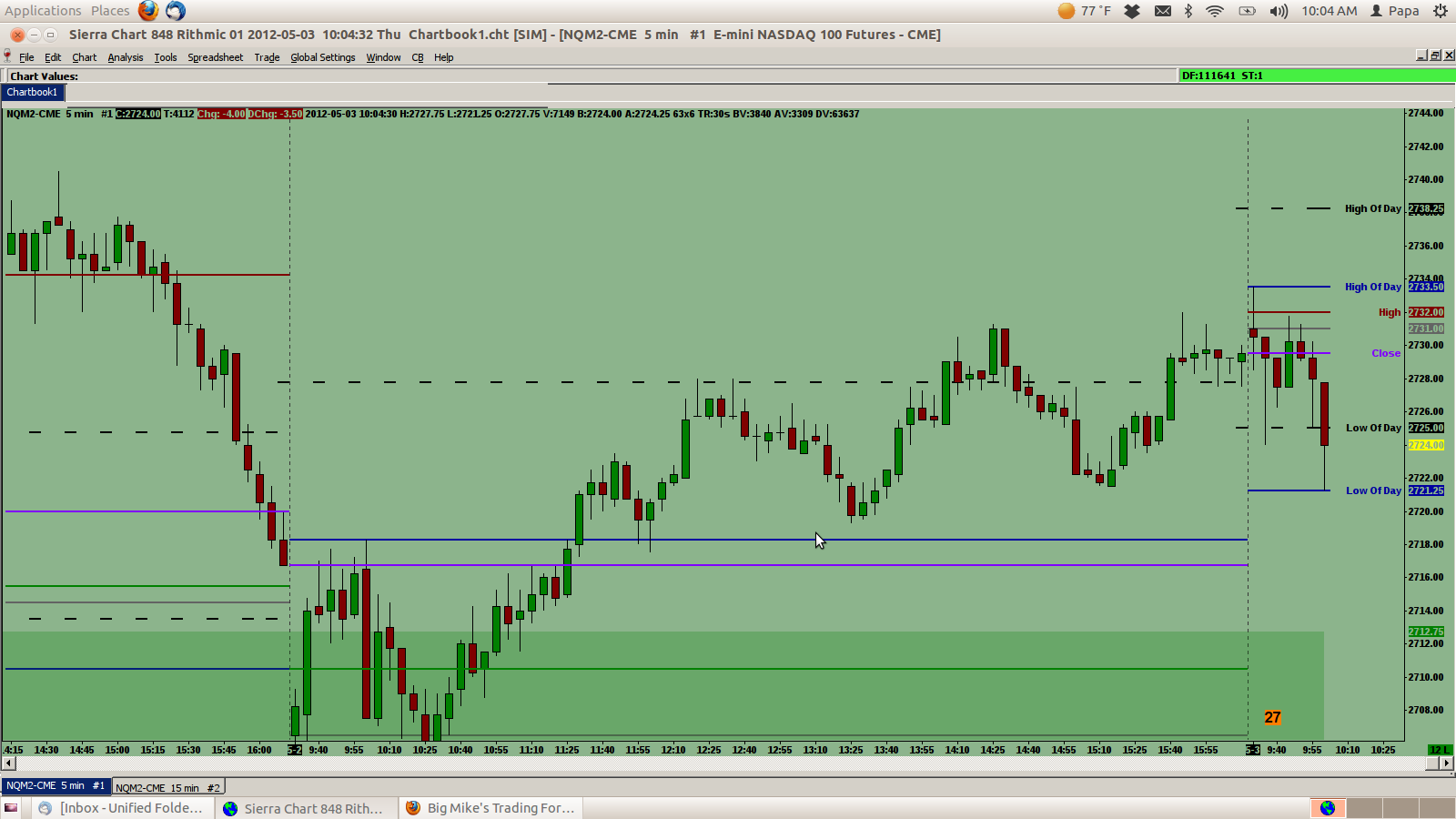Launch Thunderbird from the top panel
Image resolution: width=1456 pixels, height=819 pixels.
point(176,11)
